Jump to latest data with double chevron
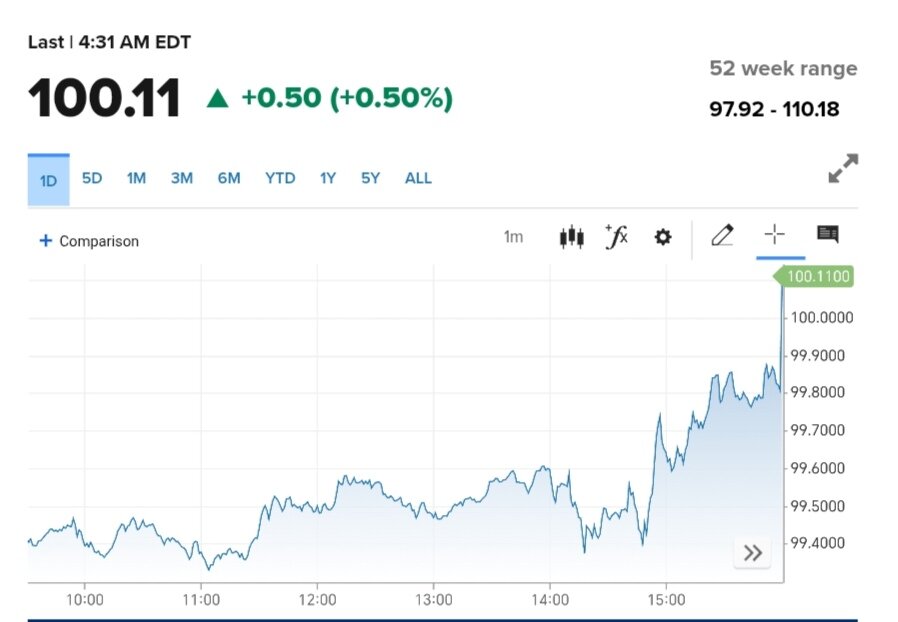This screenshot has width=898, height=622. click(752, 553)
